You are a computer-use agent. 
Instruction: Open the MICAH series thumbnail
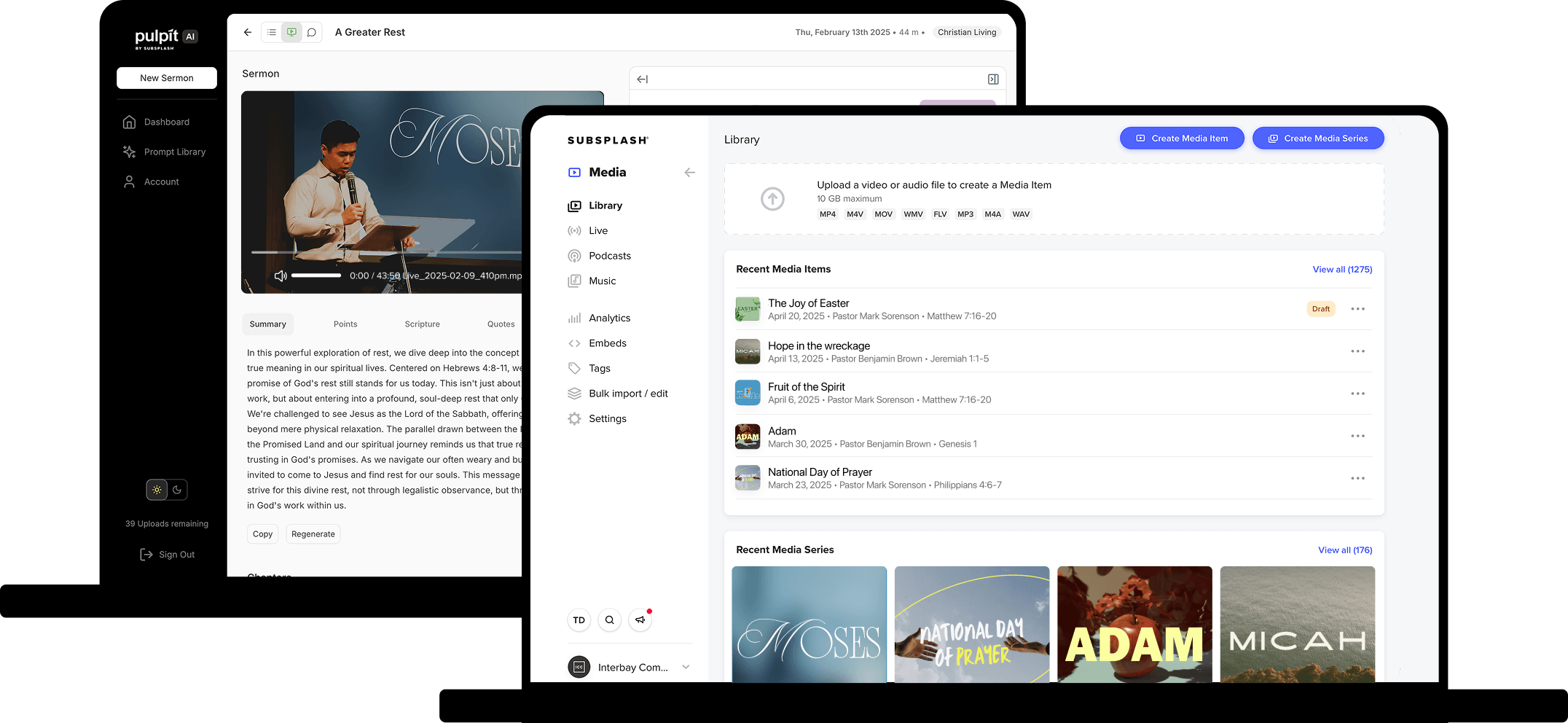pos(1298,625)
